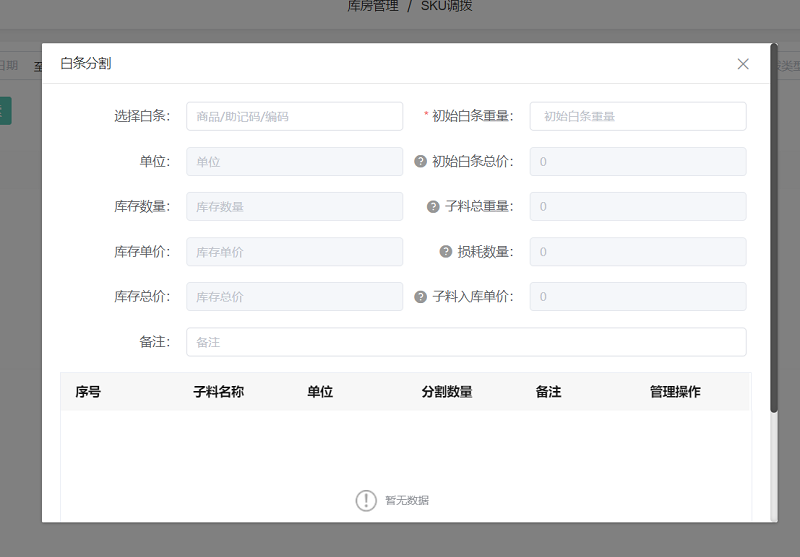Viewport: 800px width, 557px height.
Task: Click help icon beside 初始白条总价
Action: [x=420, y=161]
